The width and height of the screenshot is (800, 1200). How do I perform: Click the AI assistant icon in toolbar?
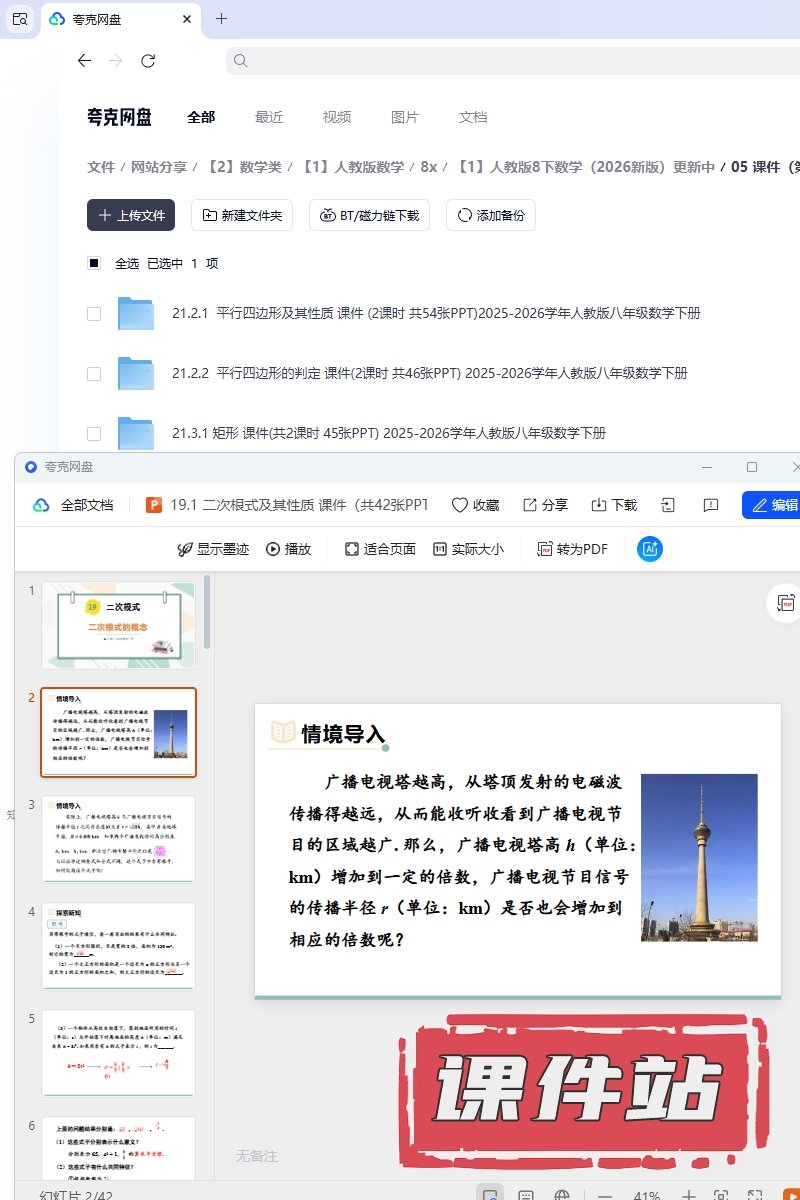(x=649, y=548)
